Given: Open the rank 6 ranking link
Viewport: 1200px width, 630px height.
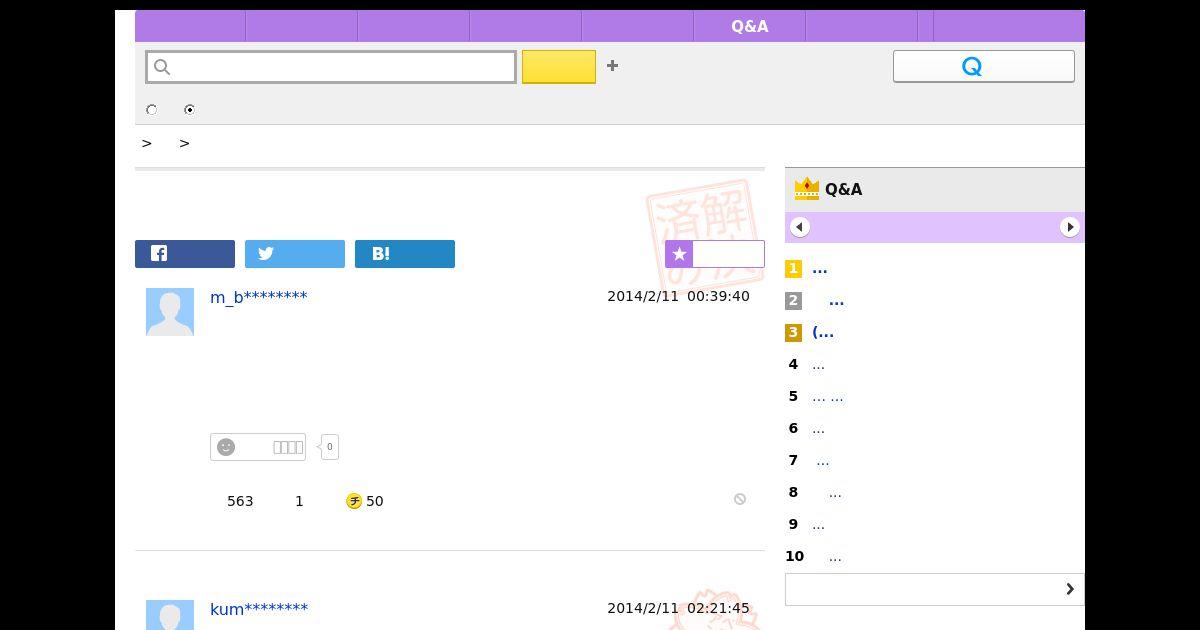Looking at the screenshot, I should click(818, 428).
